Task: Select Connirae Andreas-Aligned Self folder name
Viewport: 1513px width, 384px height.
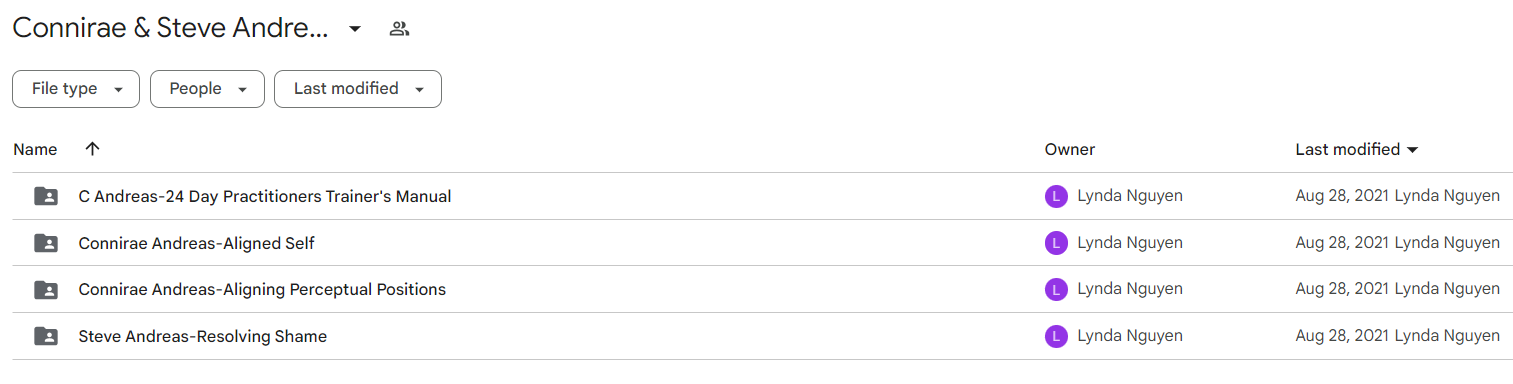Action: (x=197, y=243)
